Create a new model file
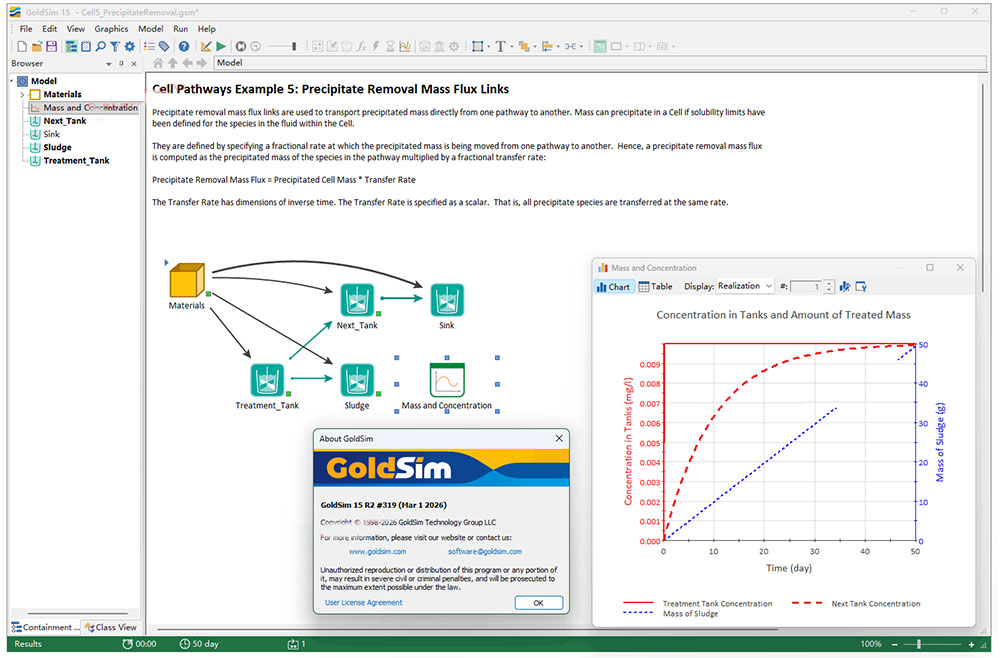This screenshot has height=658, width=1000. click(22, 46)
